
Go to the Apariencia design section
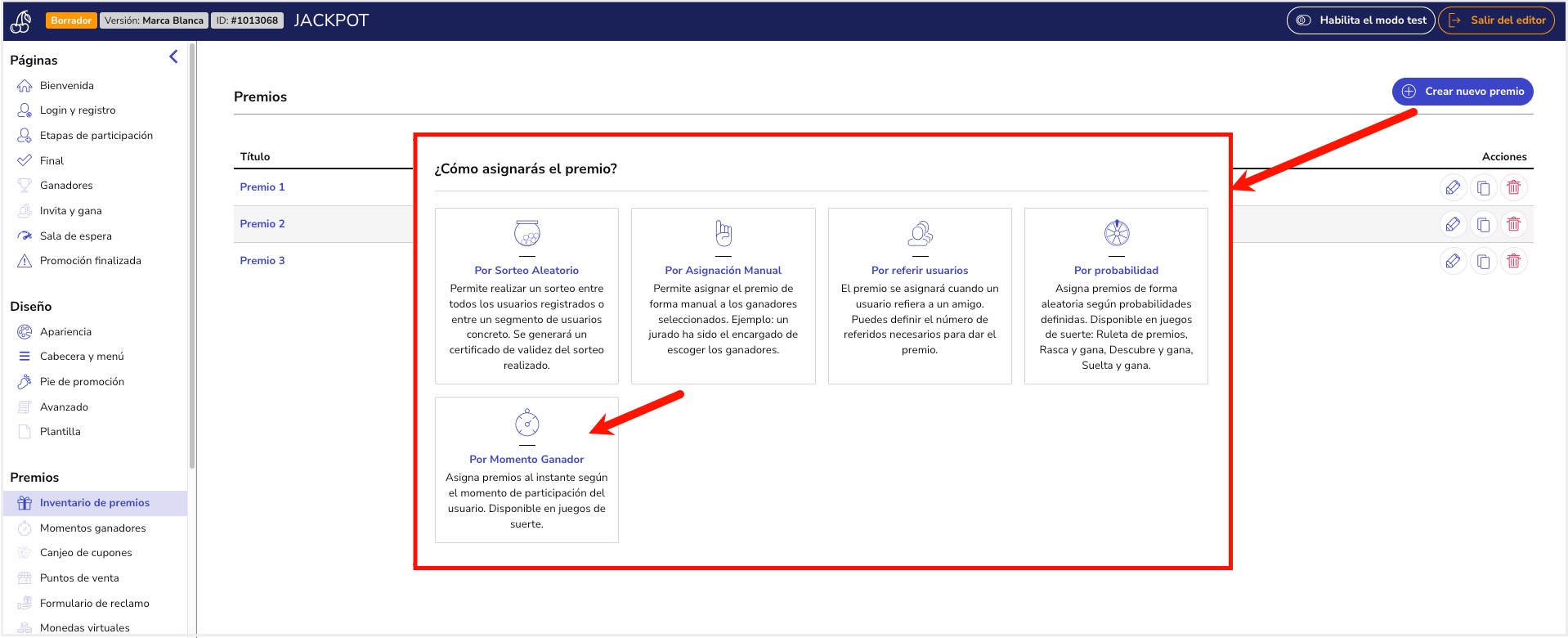point(65,331)
